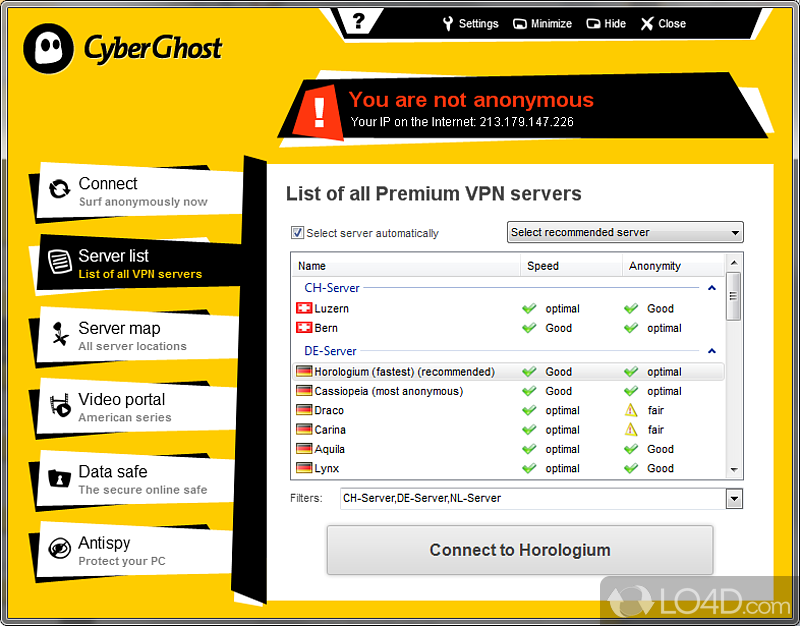Toggle the Select server automatically checkbox
The height and width of the screenshot is (626, 800).
[297, 233]
